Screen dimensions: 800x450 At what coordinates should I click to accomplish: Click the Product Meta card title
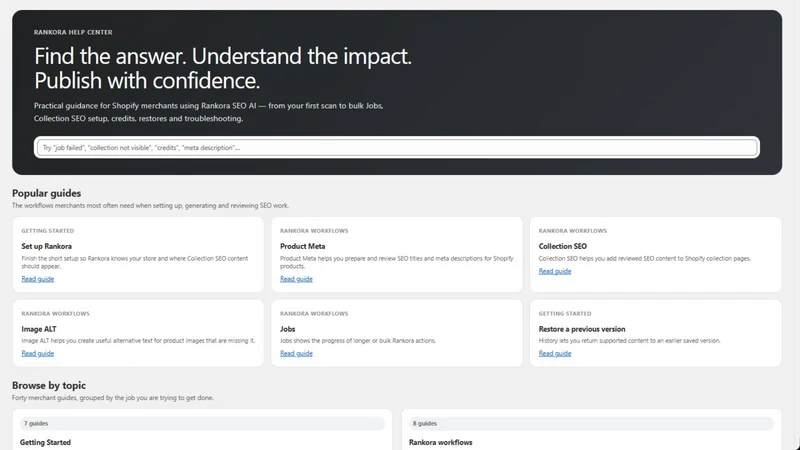tap(303, 246)
